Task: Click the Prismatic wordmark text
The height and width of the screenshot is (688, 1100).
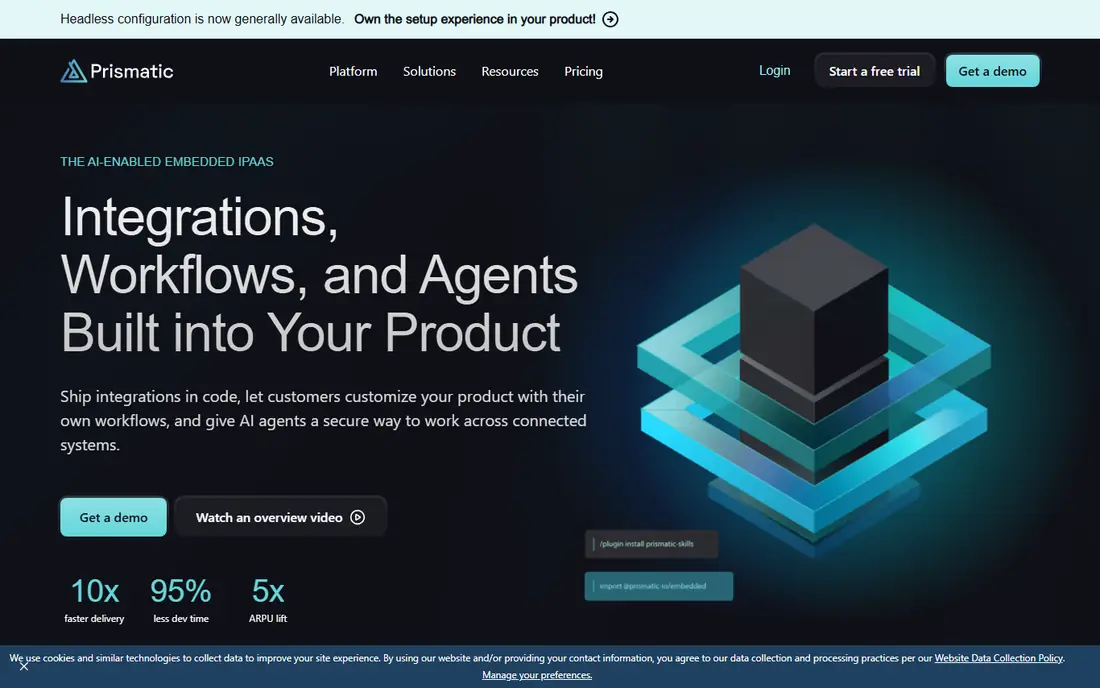Action: coord(132,72)
